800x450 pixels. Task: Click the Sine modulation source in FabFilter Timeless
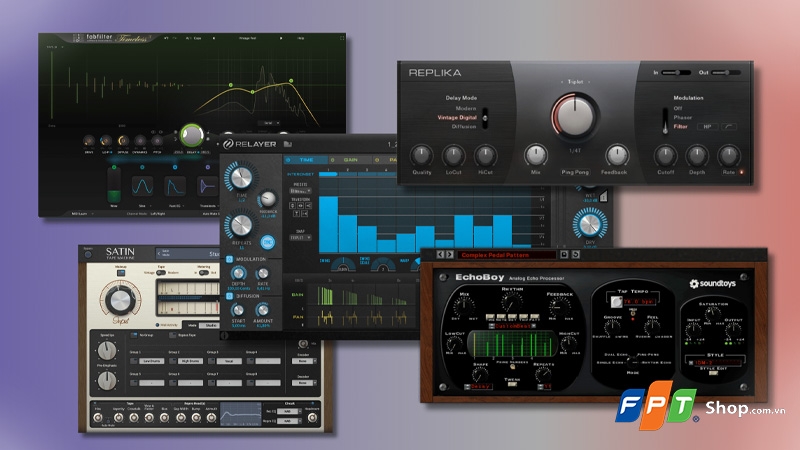click(x=142, y=186)
